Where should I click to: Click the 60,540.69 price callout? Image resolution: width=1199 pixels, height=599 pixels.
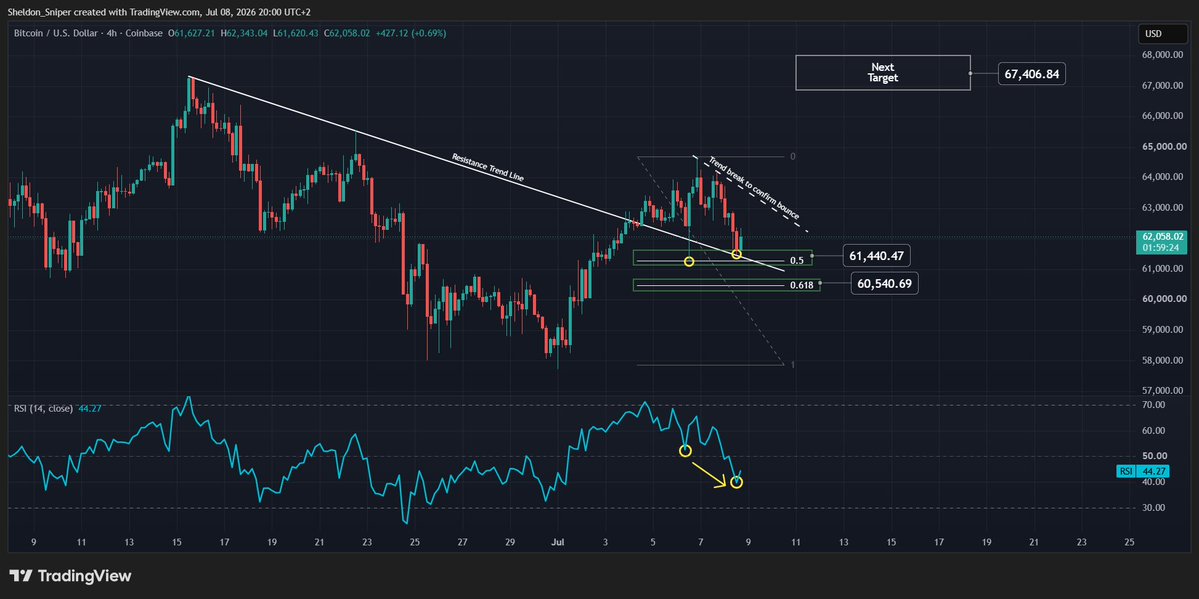(x=885, y=284)
